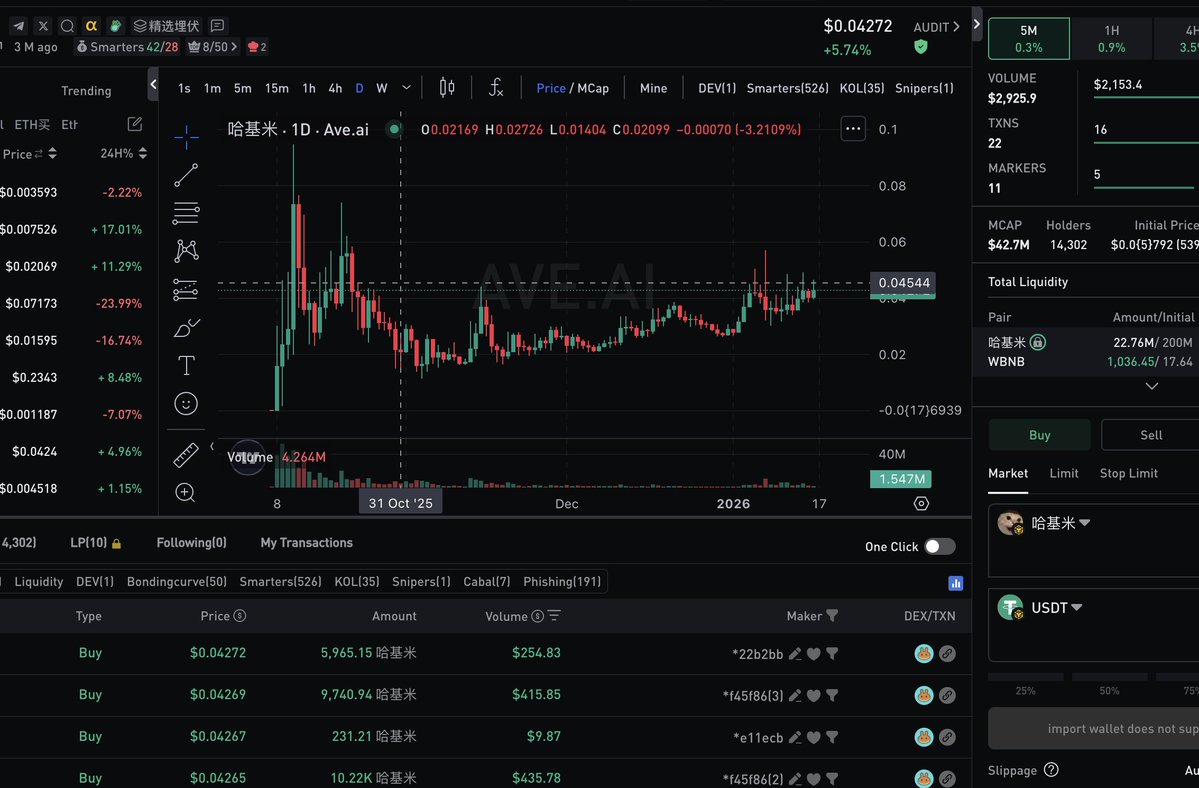Image resolution: width=1199 pixels, height=788 pixels.
Task: Toggle volume column currency unit icon
Action: [x=538, y=616]
